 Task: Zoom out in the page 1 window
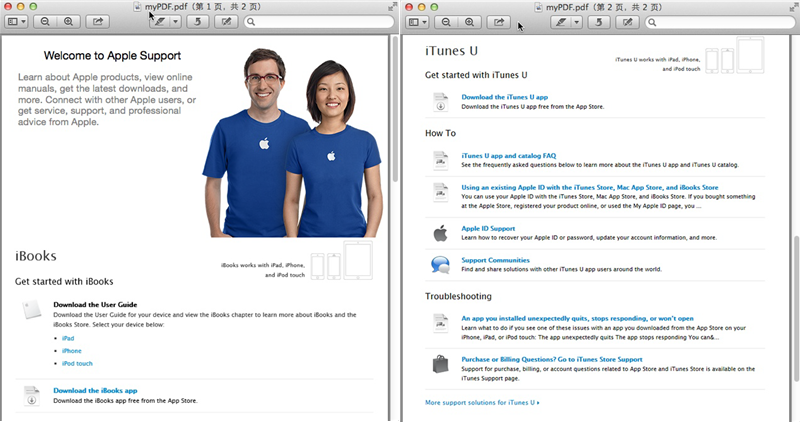point(47,21)
